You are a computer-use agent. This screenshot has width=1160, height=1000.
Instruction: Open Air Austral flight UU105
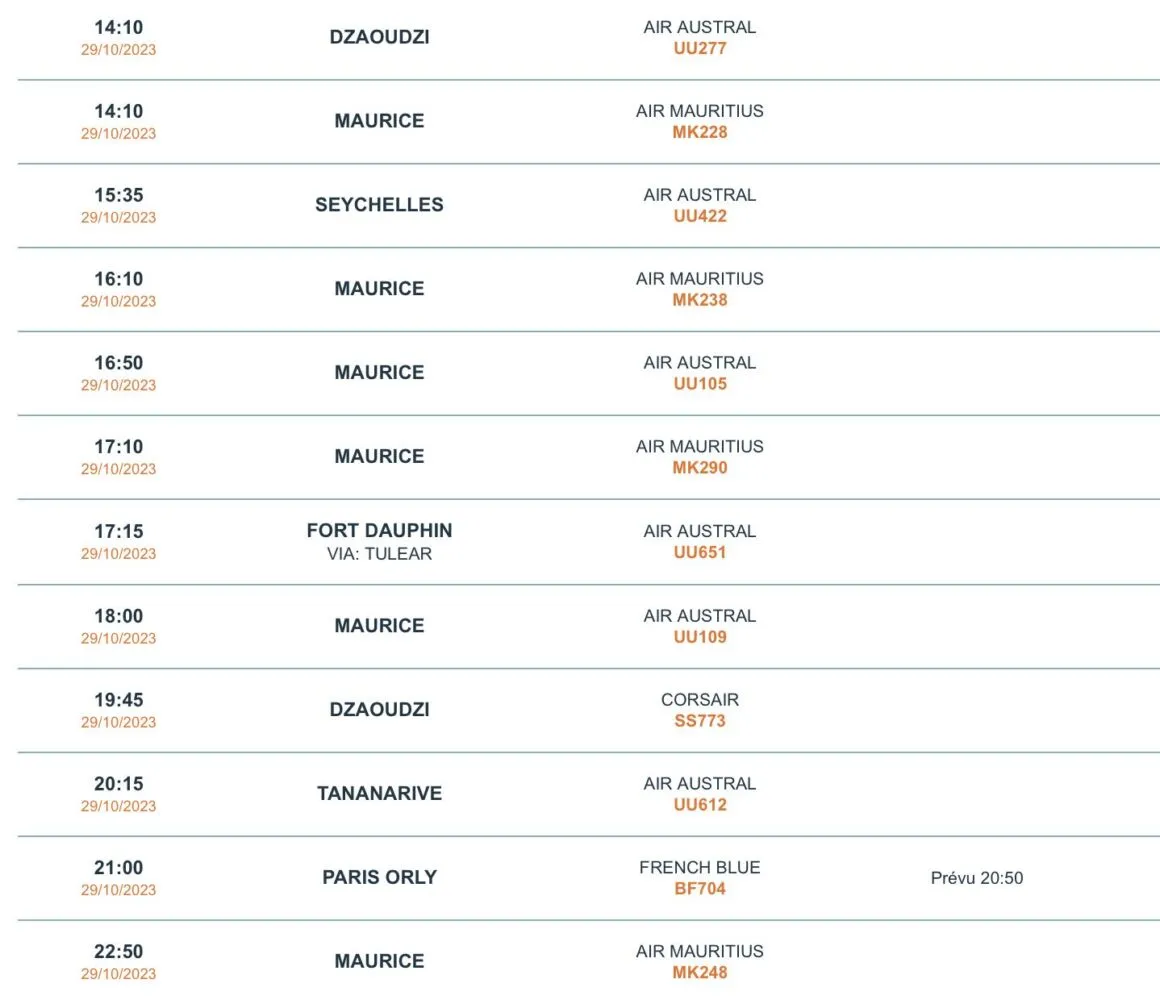(x=699, y=384)
